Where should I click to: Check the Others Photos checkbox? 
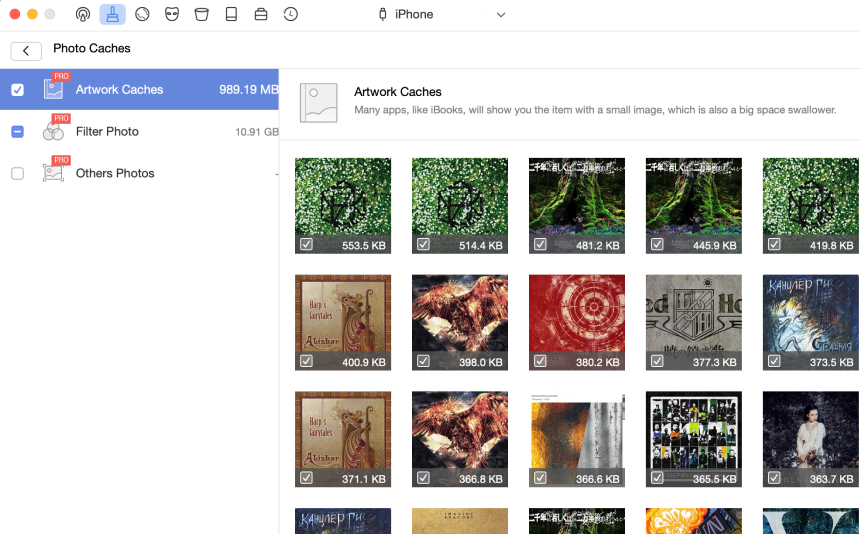(18, 174)
